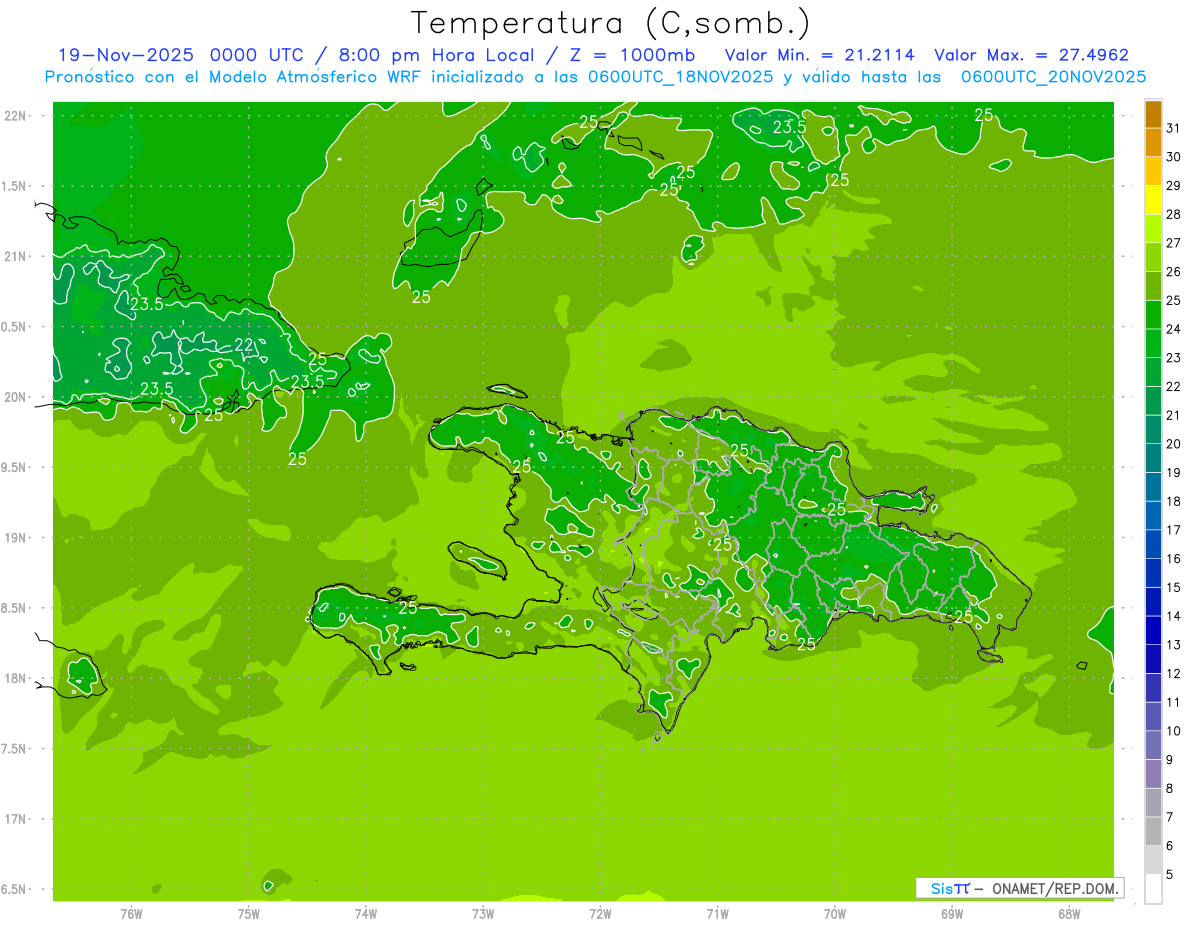1200x927 pixels.
Task: Click the yellow swatch between 28 and 29
Action: (x=1153, y=200)
